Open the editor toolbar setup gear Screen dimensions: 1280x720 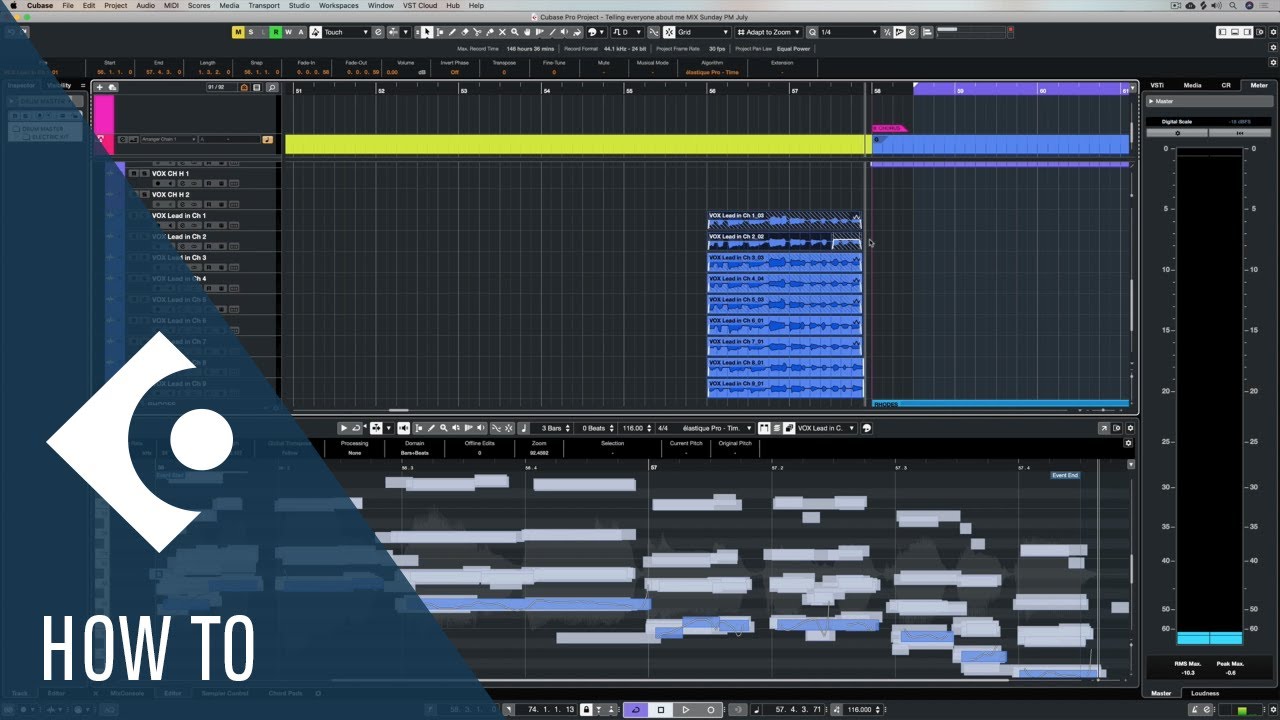coord(1129,428)
